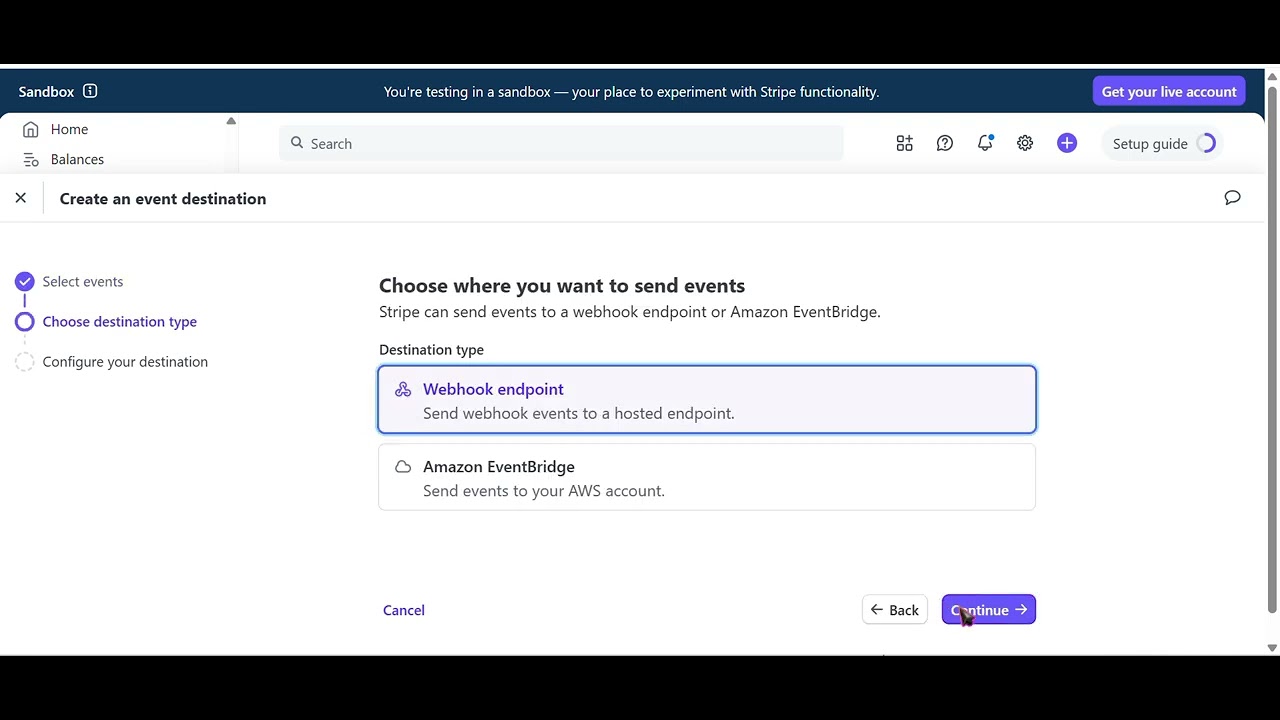Click the Back button
The image size is (1280, 720).
pyautogui.click(x=895, y=610)
